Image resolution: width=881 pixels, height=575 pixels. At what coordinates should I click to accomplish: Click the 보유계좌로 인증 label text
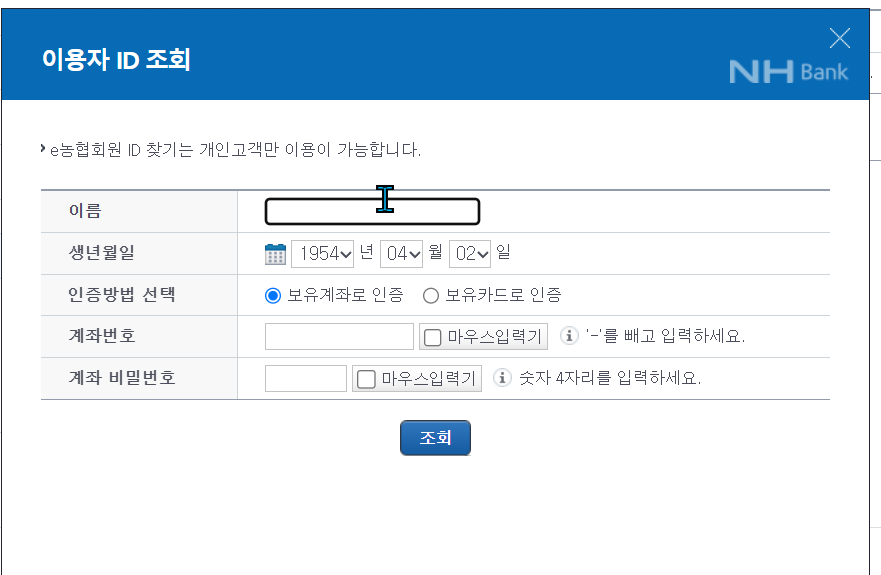(x=346, y=295)
